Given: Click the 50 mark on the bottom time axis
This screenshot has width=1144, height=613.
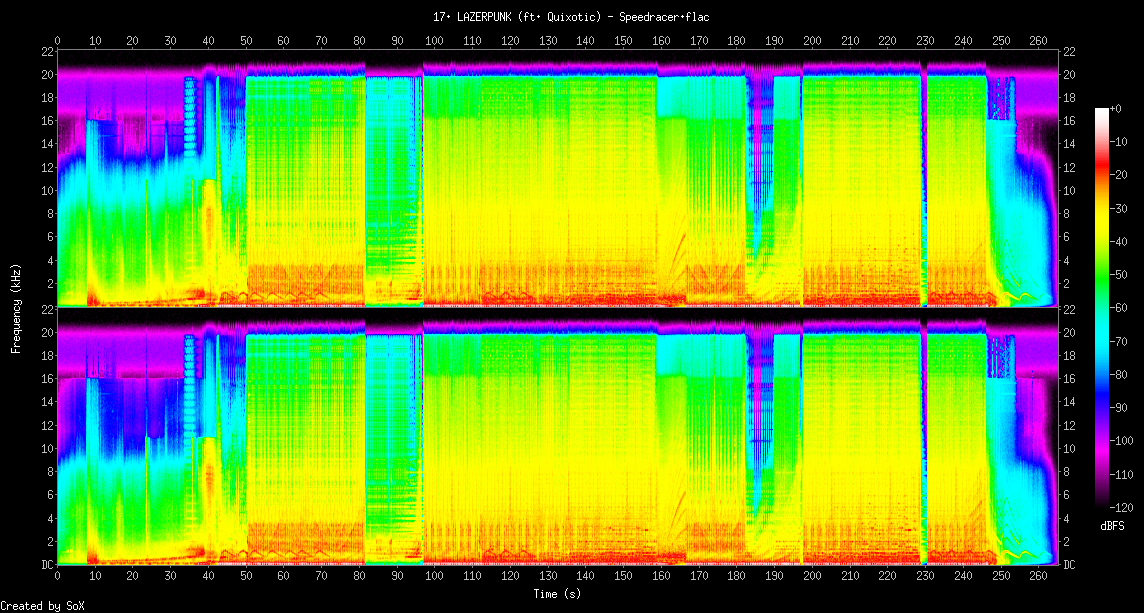Looking at the screenshot, I should point(246,577).
